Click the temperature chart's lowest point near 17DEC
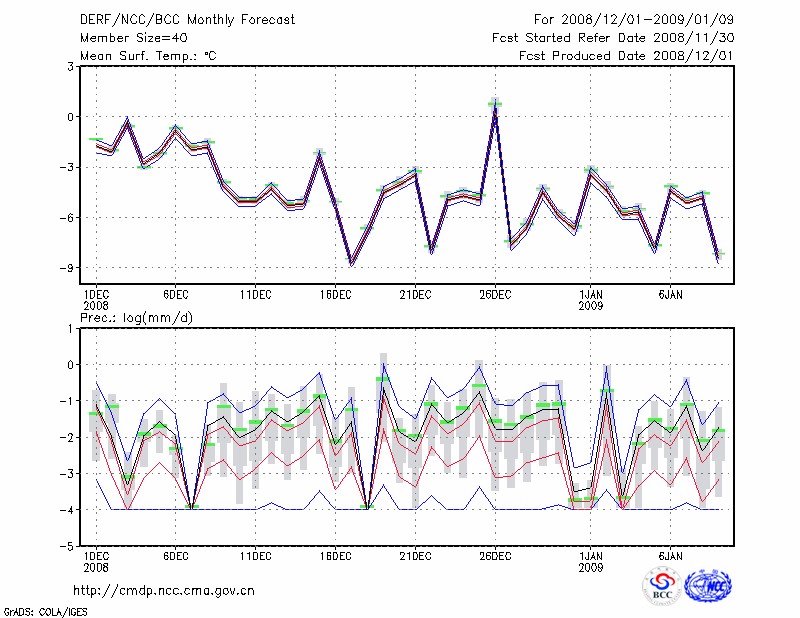The image size is (800, 618). (x=351, y=264)
